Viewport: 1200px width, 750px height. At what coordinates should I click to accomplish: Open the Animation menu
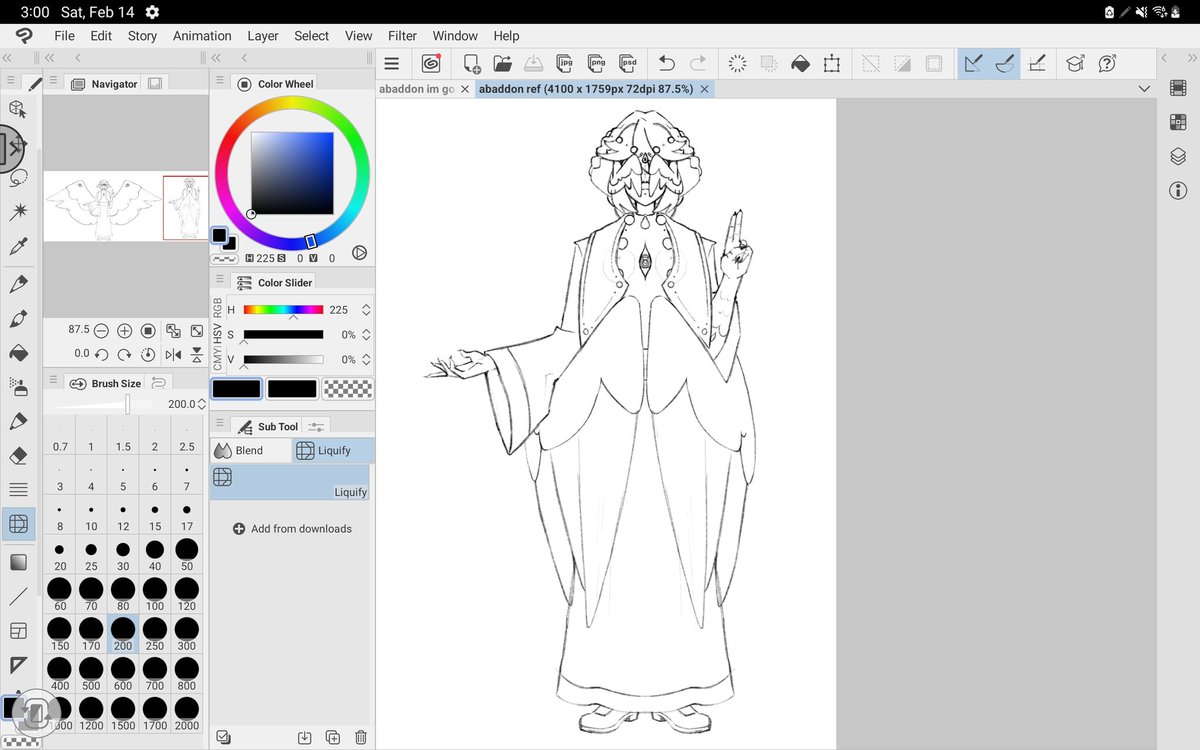202,35
